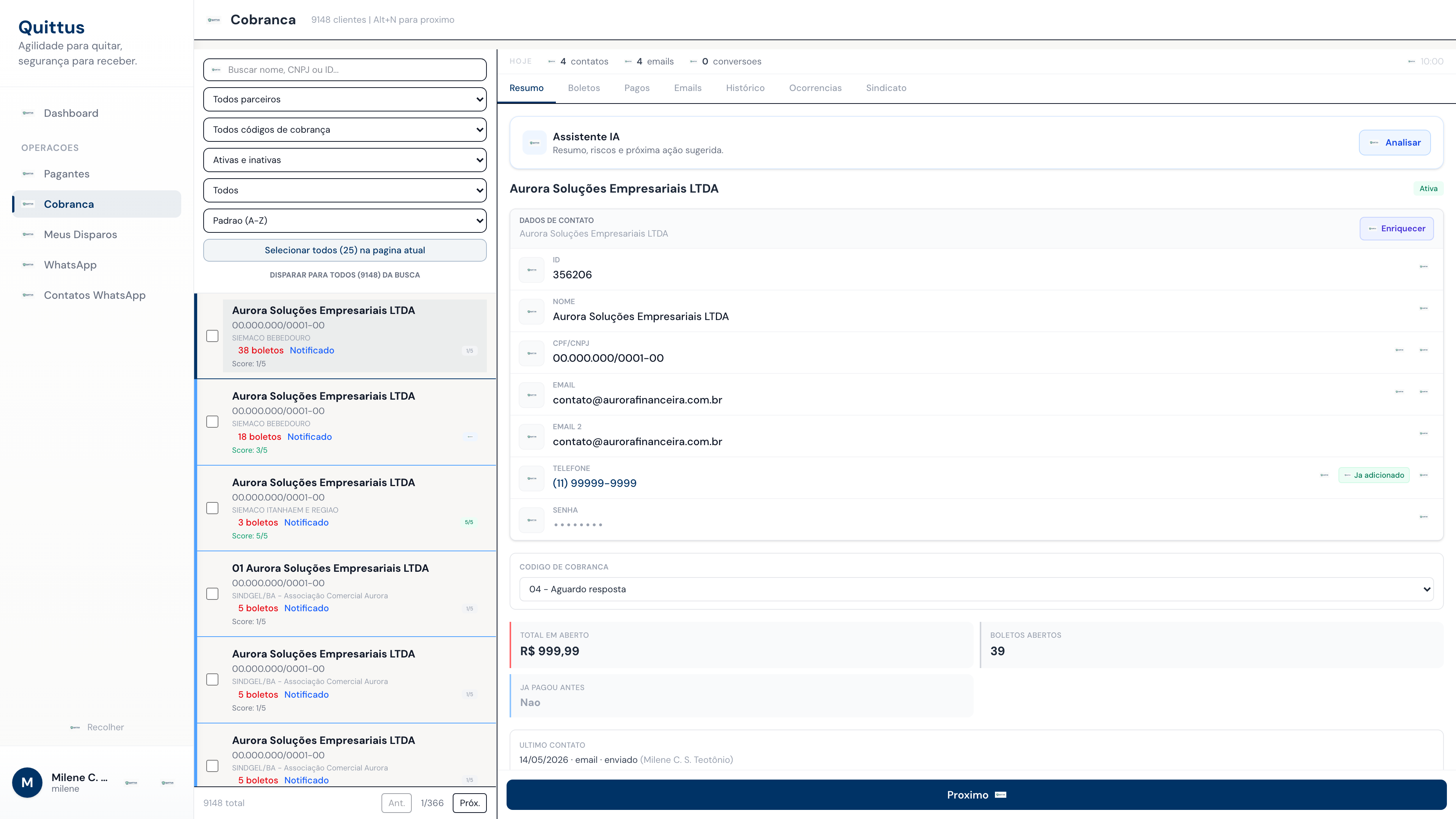Screen dimensions: 1456x819
Task: Open the Todos parceiros dropdown
Action: click(x=345, y=99)
